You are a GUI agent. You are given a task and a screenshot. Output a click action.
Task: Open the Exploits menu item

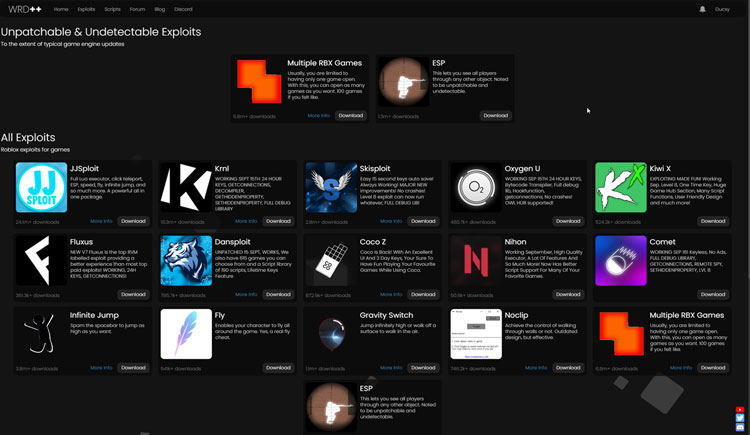click(87, 8)
